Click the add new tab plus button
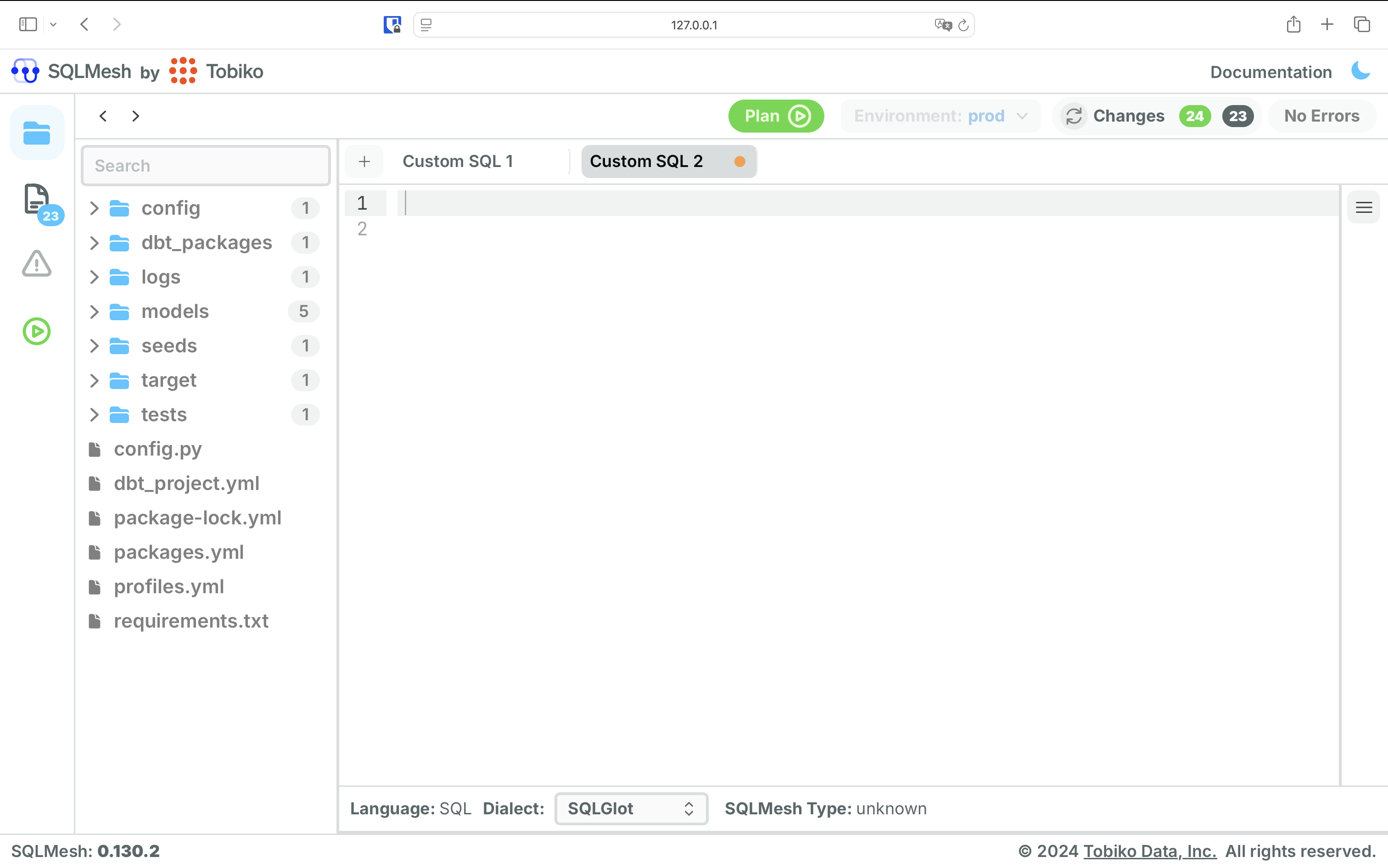The image size is (1388, 868). click(x=364, y=160)
